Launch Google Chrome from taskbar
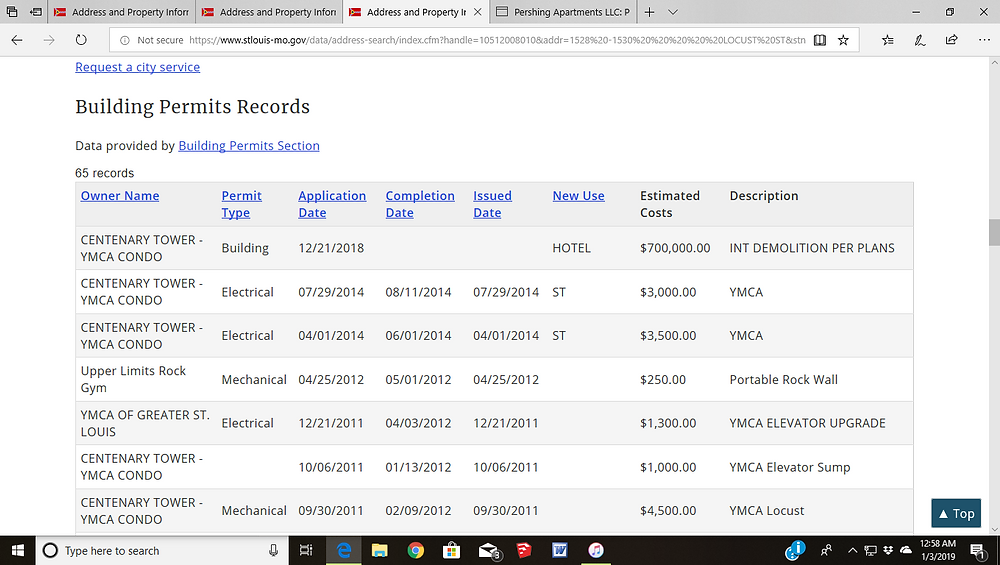This screenshot has height=565, width=1000. (416, 550)
